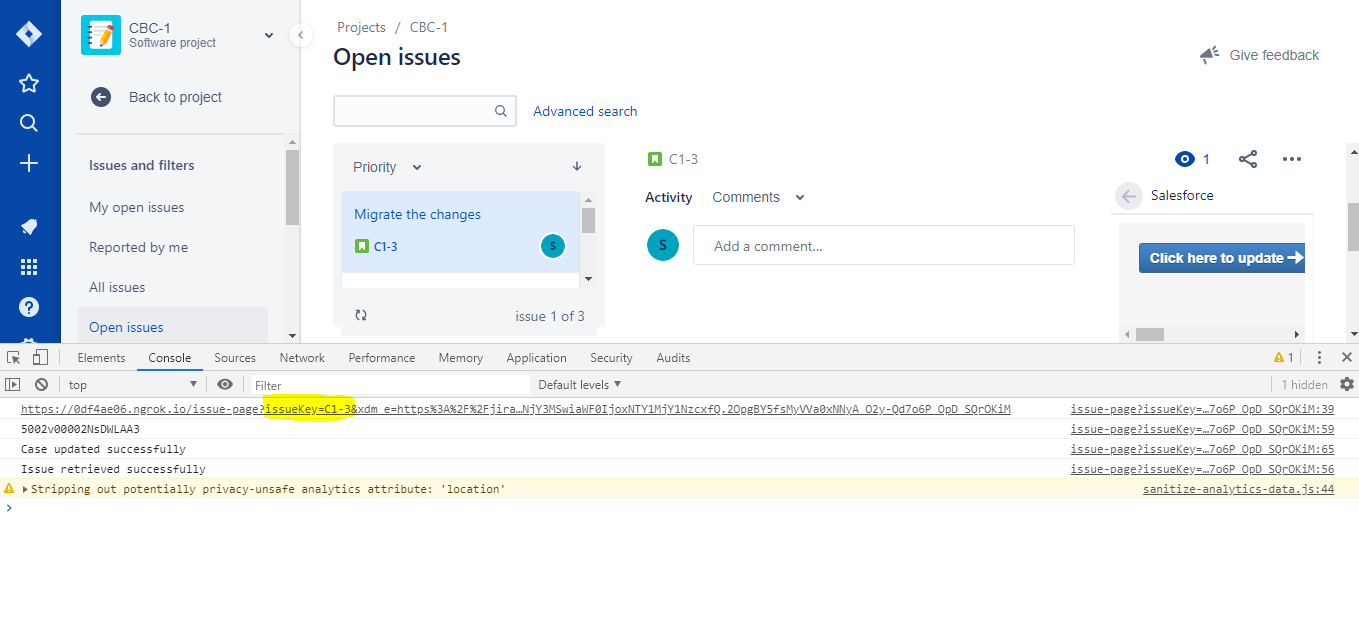Open the JavaScript context 'top' dropdown
Image resolution: width=1359 pixels, height=619 pixels.
(133, 384)
